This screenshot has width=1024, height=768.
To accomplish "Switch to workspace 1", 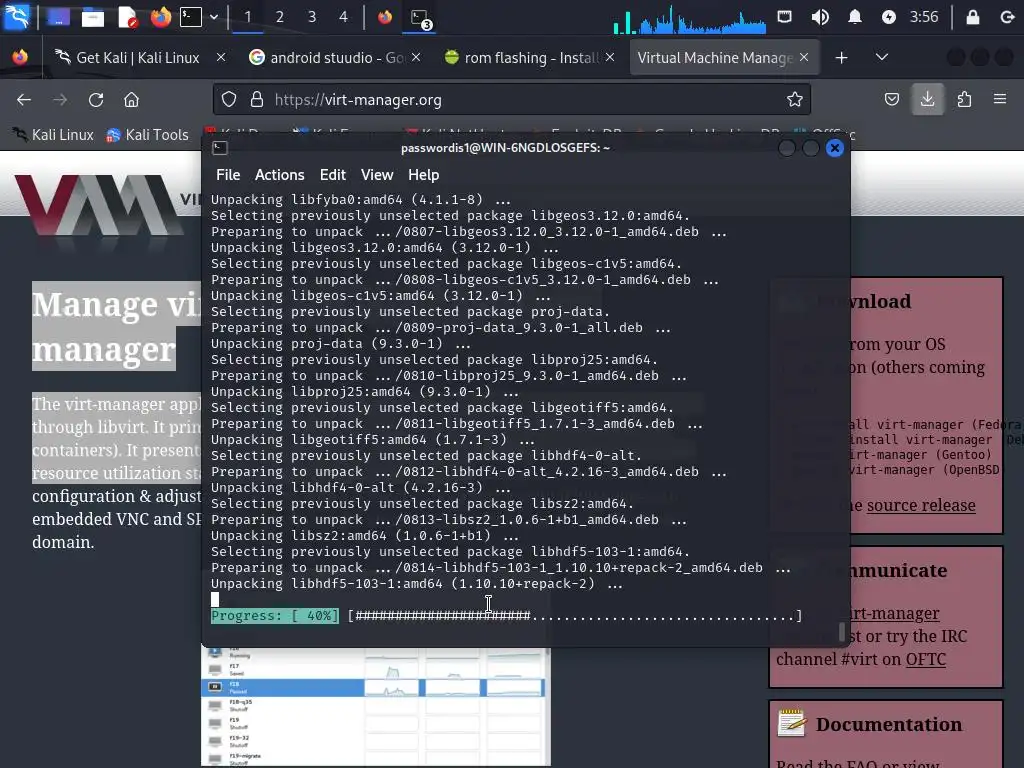I will click(248, 17).
